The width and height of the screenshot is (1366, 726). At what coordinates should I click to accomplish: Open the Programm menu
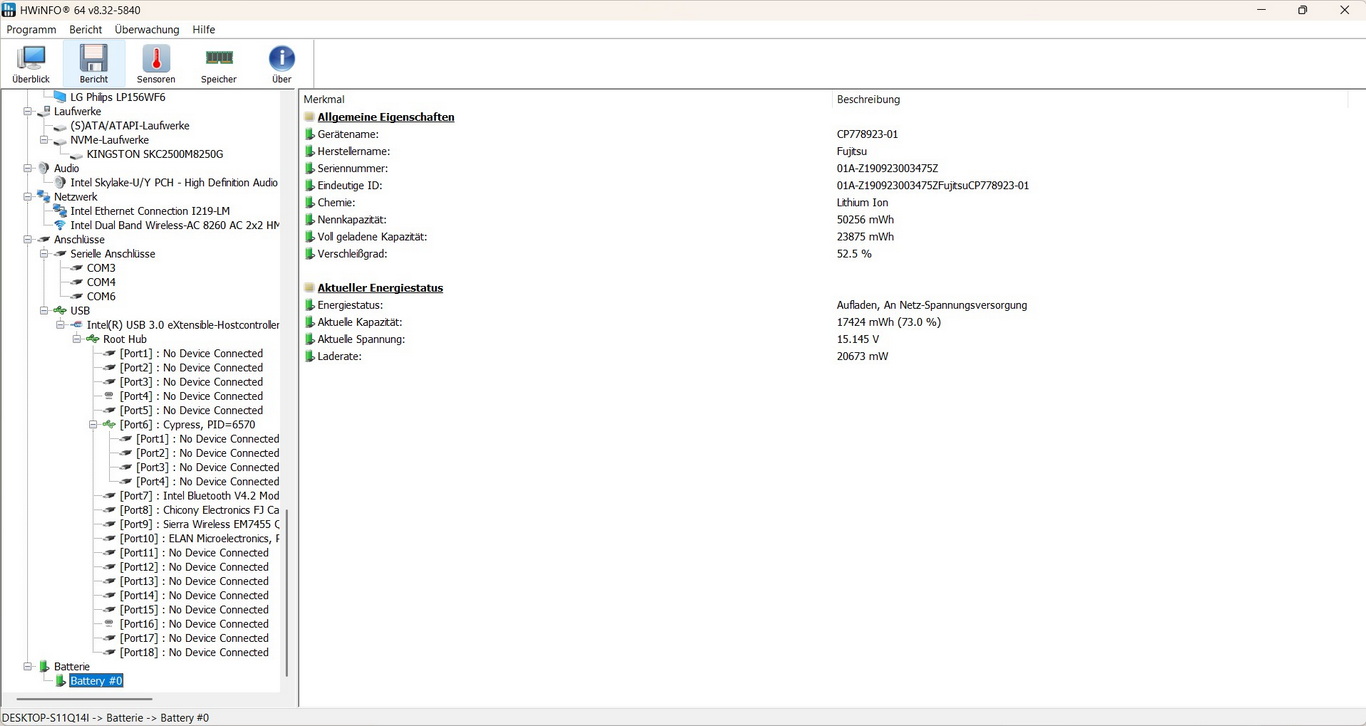pyautogui.click(x=31, y=30)
